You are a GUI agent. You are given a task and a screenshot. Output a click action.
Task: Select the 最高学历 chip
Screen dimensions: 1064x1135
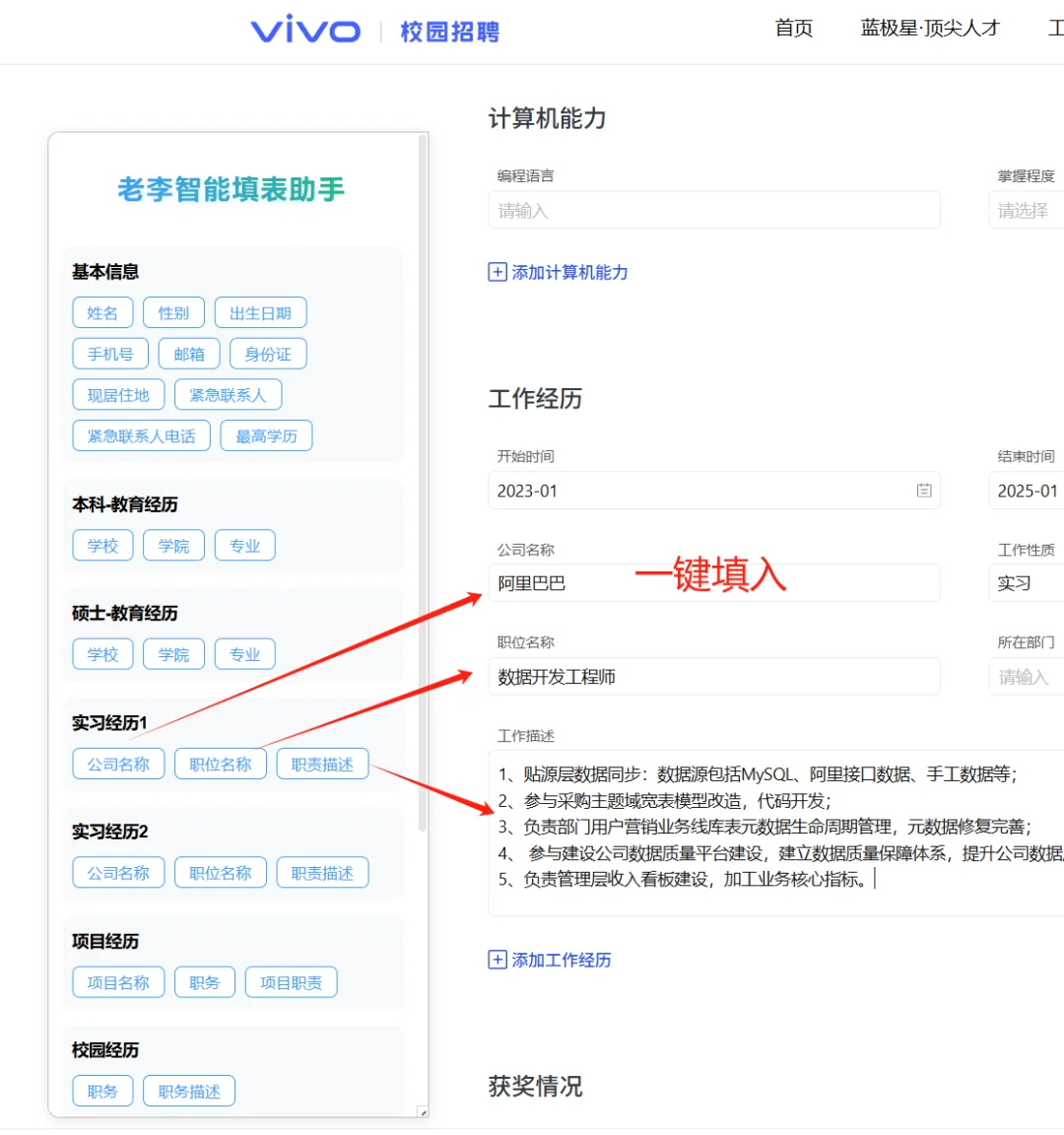coord(266,434)
